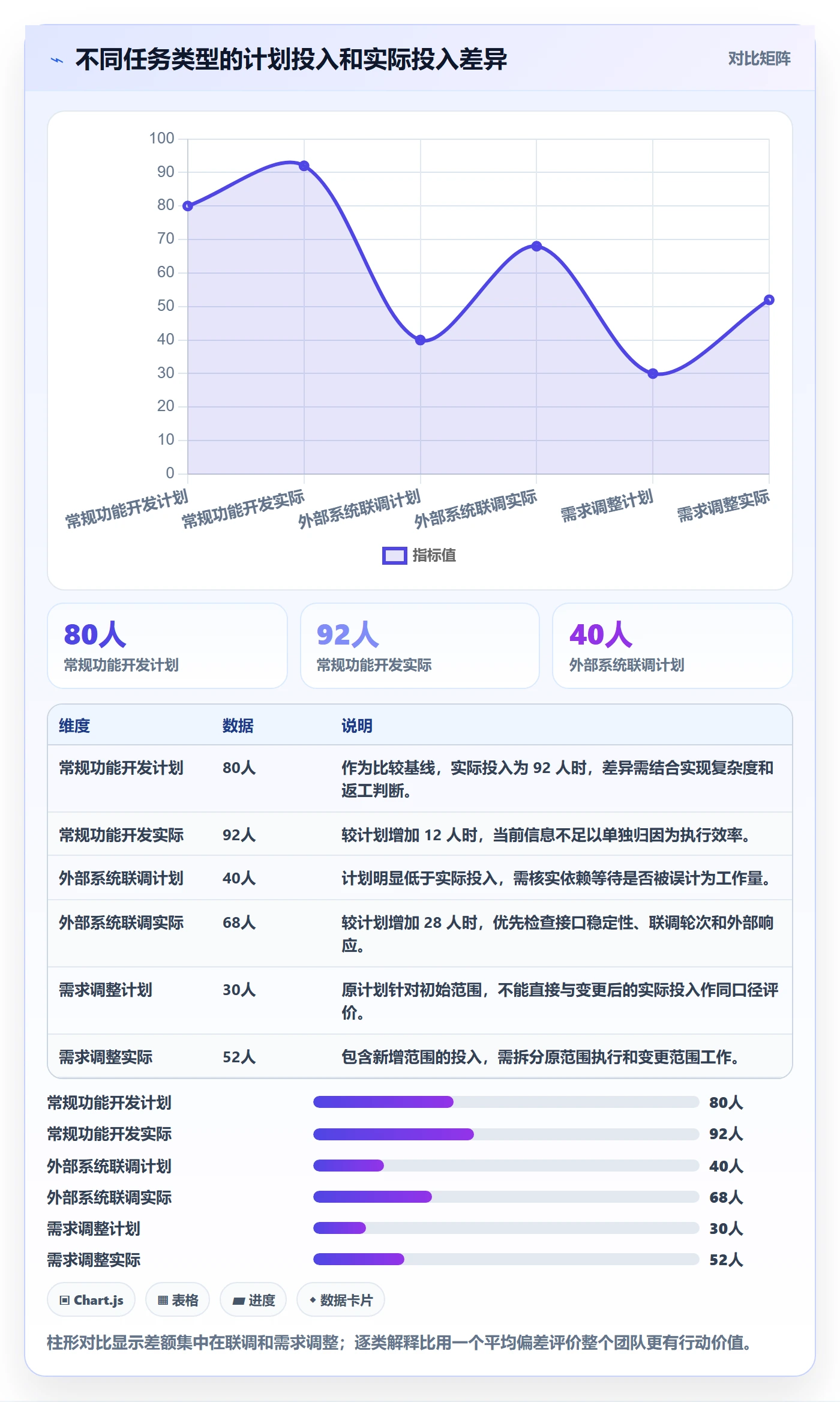The width and height of the screenshot is (840, 1402).
Task: Click the 外部系统联调计划 x-axis label on chart
Action: coord(359,508)
